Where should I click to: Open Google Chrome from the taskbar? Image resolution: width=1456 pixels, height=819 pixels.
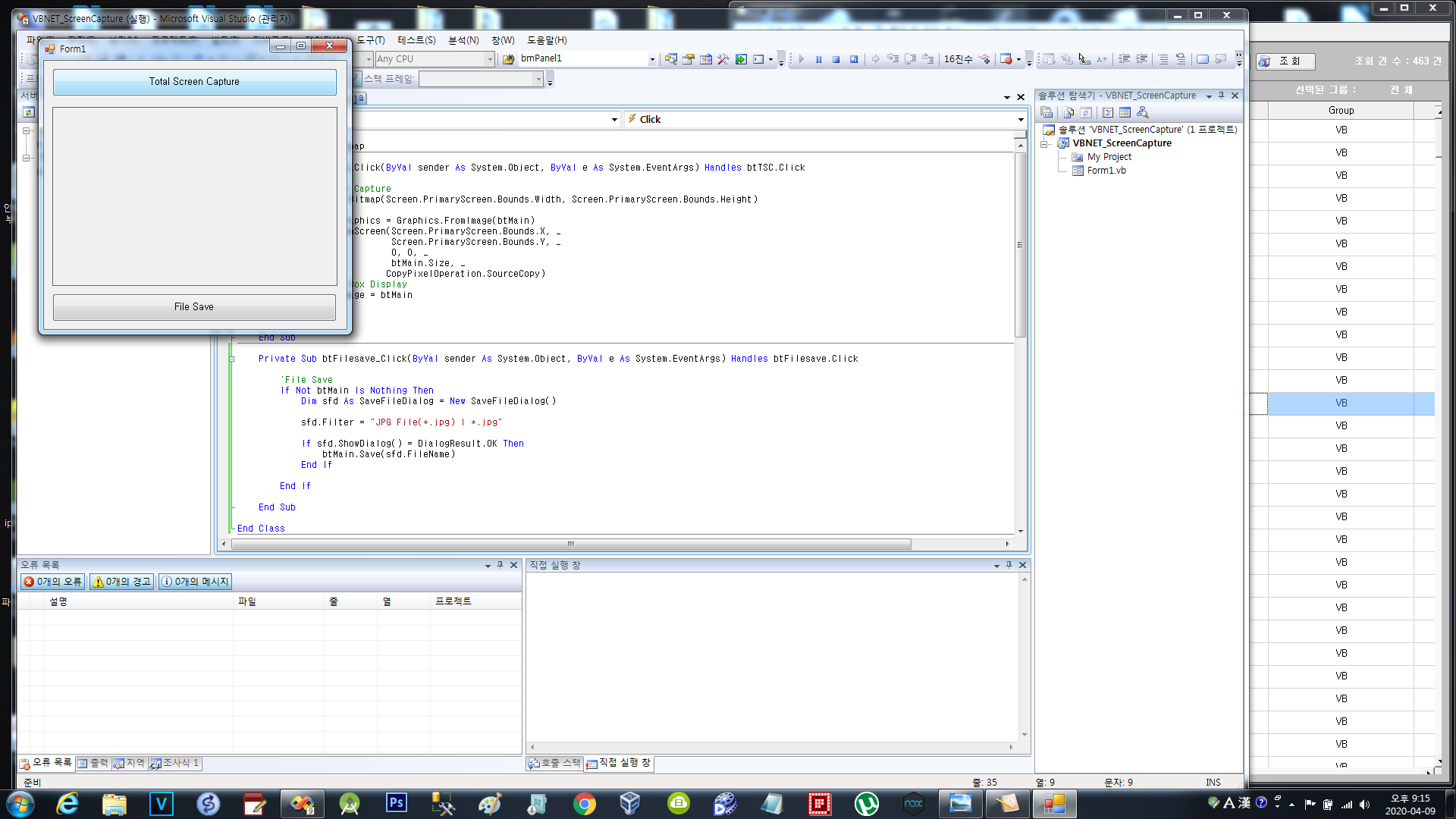click(584, 804)
